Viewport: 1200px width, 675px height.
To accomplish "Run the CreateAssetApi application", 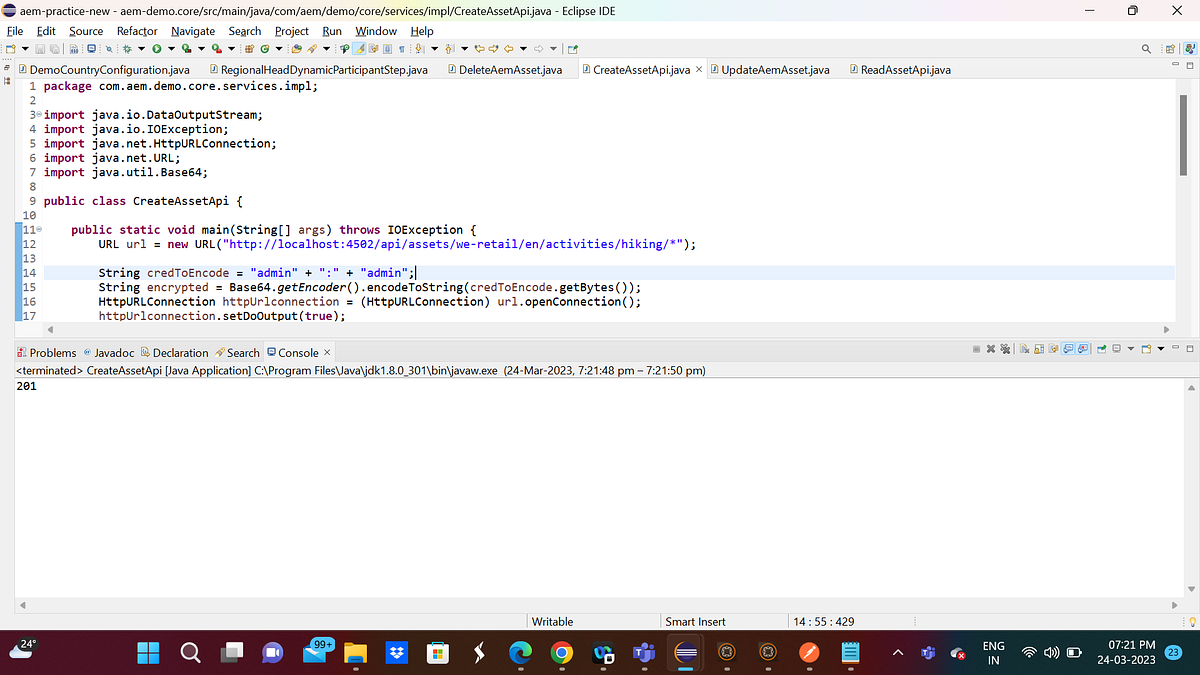I will pos(157,47).
